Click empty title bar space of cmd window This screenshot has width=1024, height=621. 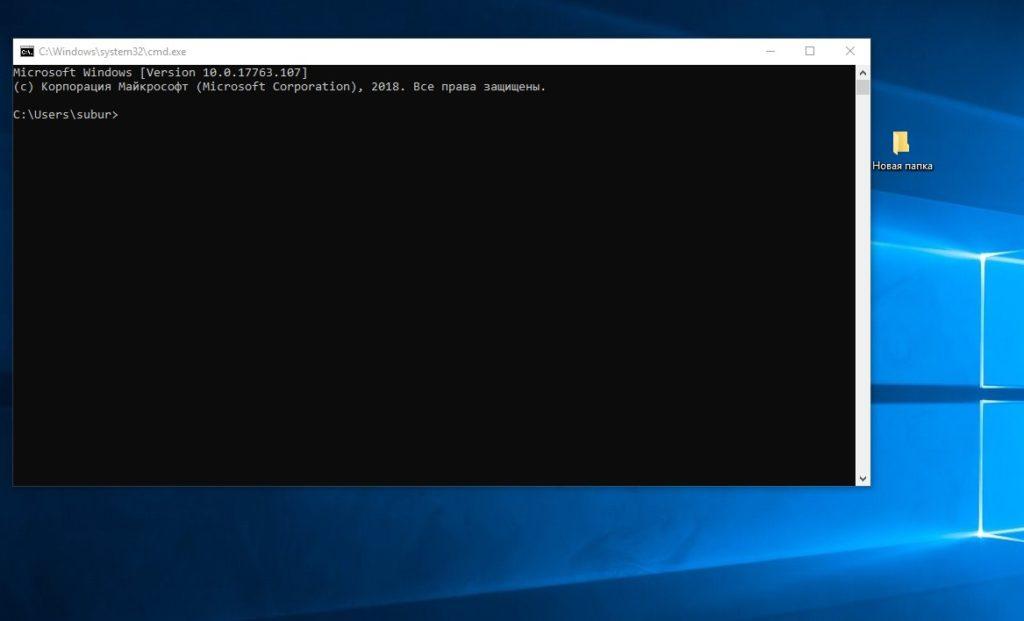pyautogui.click(x=450, y=51)
